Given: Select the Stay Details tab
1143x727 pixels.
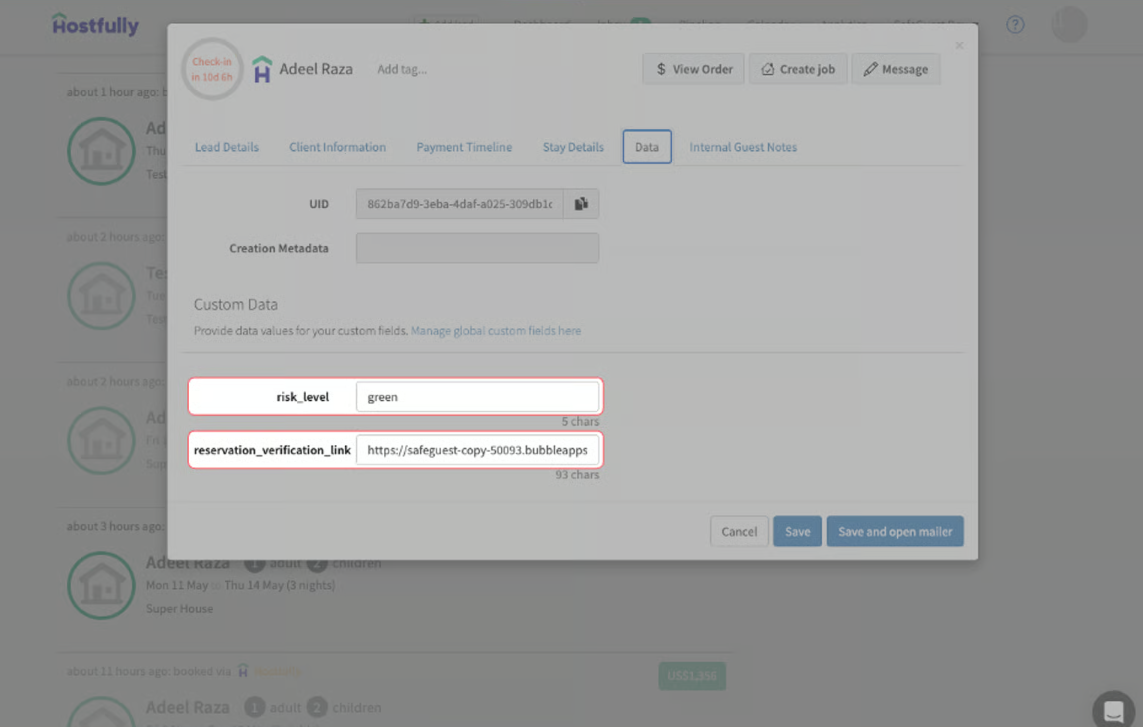Looking at the screenshot, I should point(573,147).
